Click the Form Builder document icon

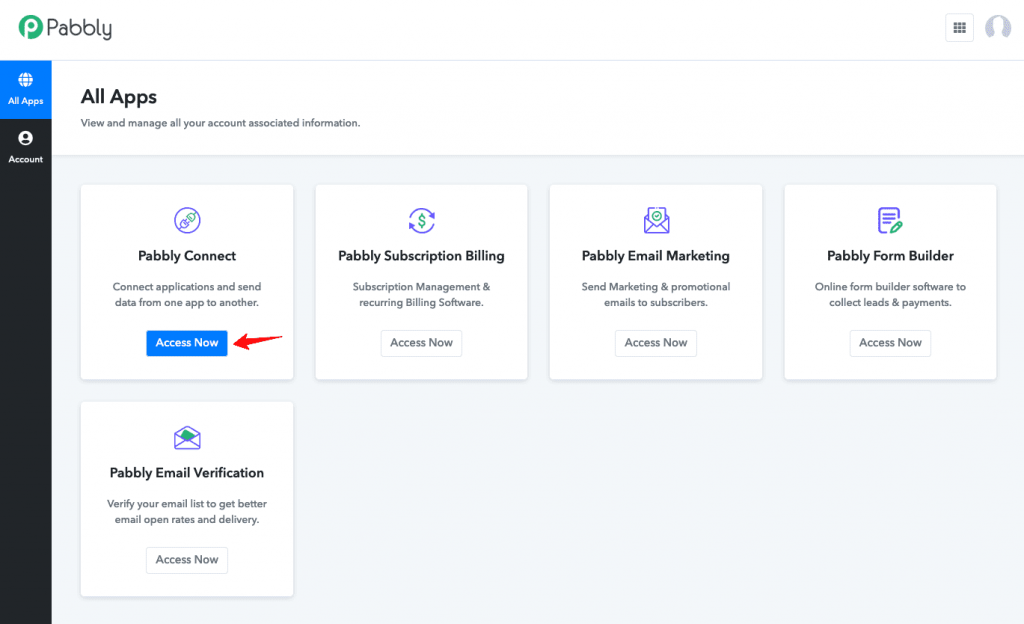[890, 220]
